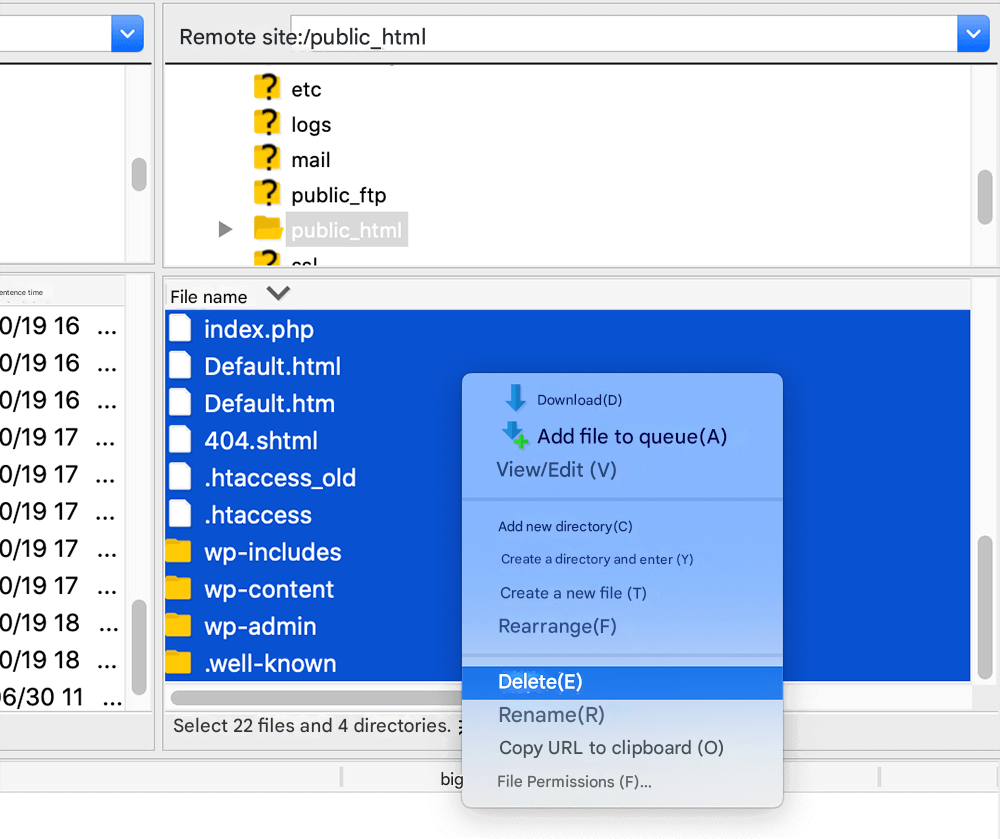Image resolution: width=1000 pixels, height=839 pixels.
Task: Click the public_html folder icon in tree
Action: click(267, 230)
